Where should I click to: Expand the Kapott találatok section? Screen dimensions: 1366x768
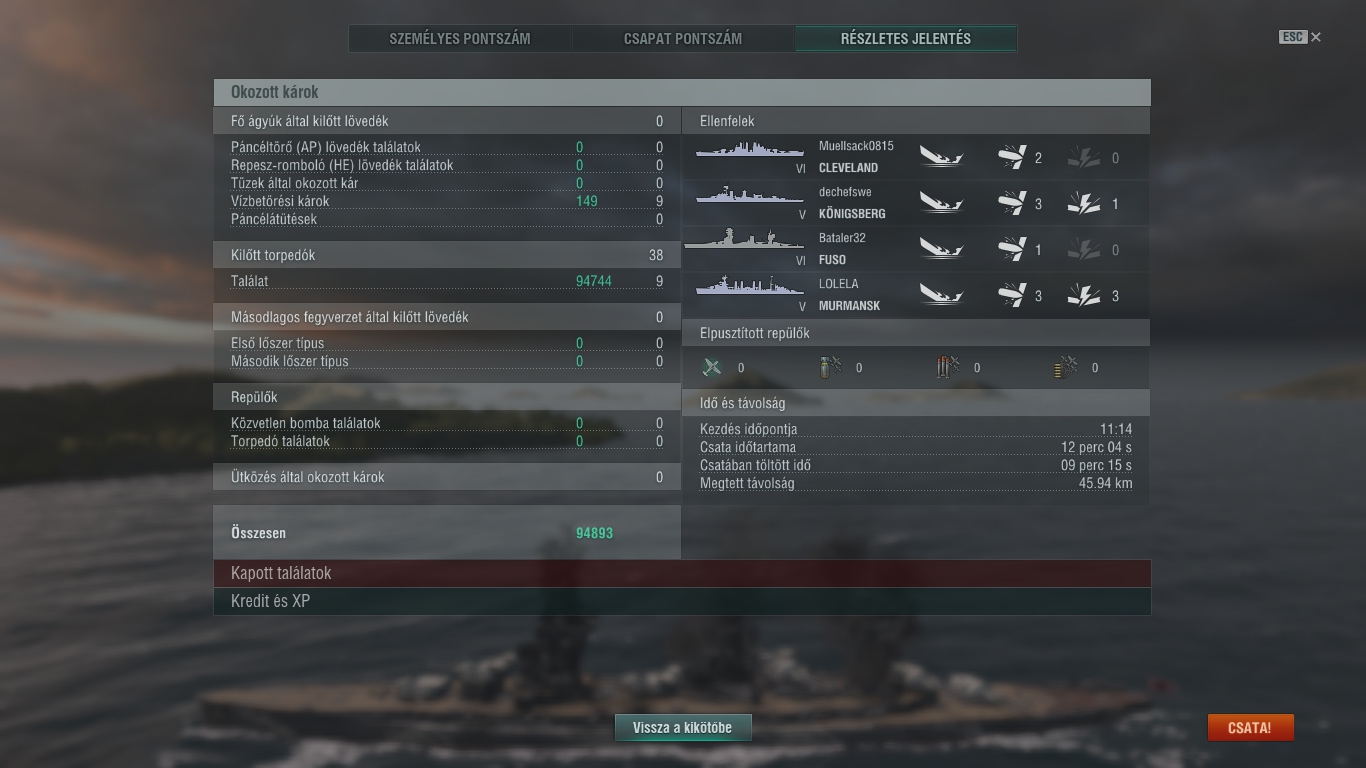(682, 573)
